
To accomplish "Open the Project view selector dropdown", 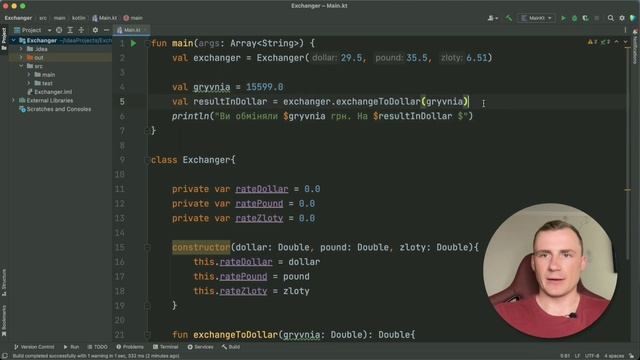I will tap(33, 30).
